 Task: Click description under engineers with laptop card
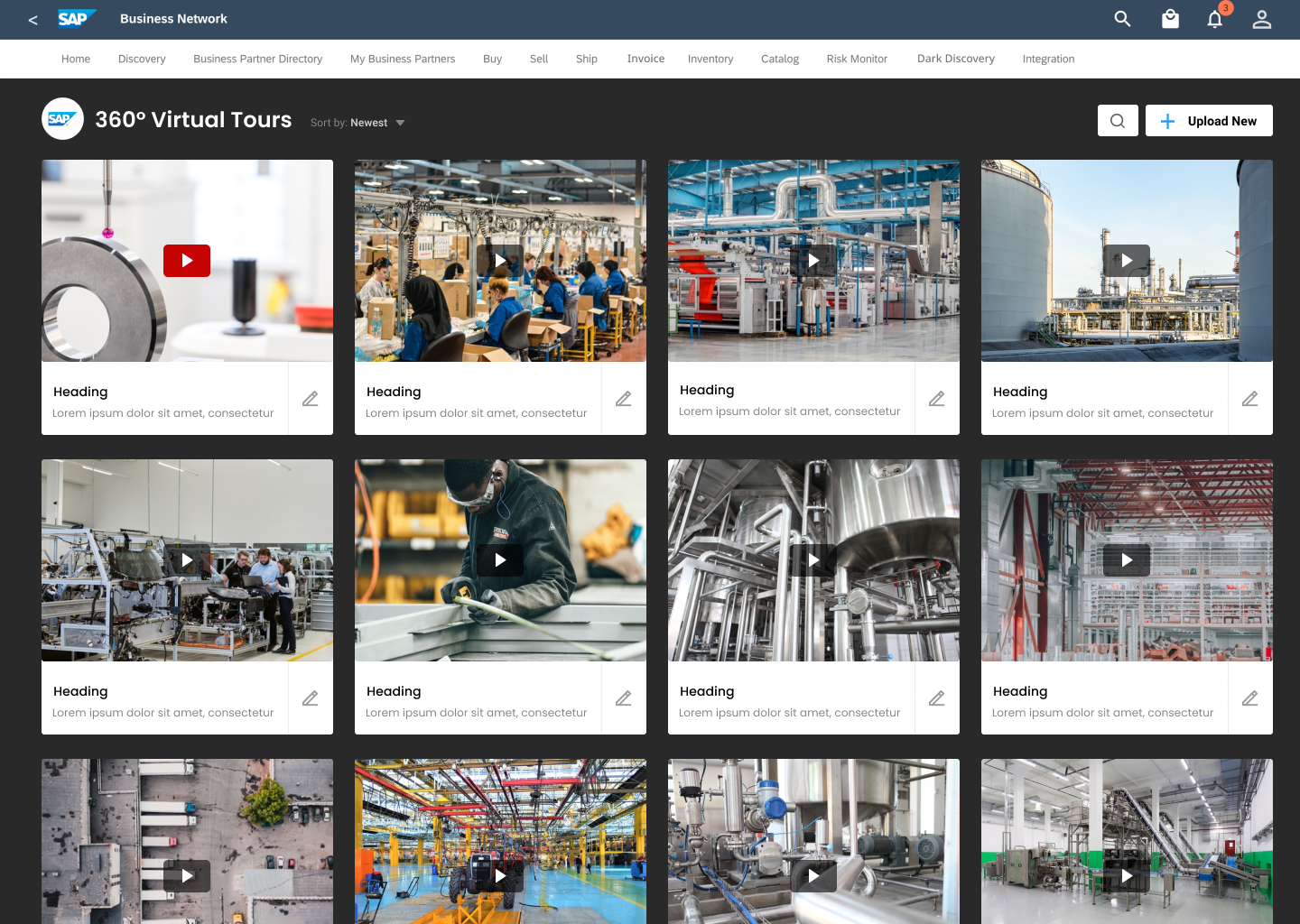pyautogui.click(x=162, y=713)
